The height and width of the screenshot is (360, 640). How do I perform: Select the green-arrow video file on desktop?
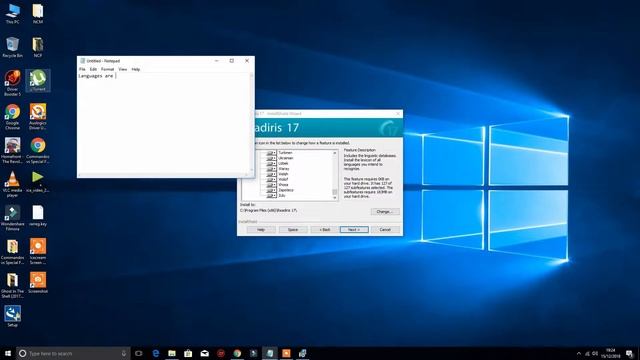coord(38,182)
